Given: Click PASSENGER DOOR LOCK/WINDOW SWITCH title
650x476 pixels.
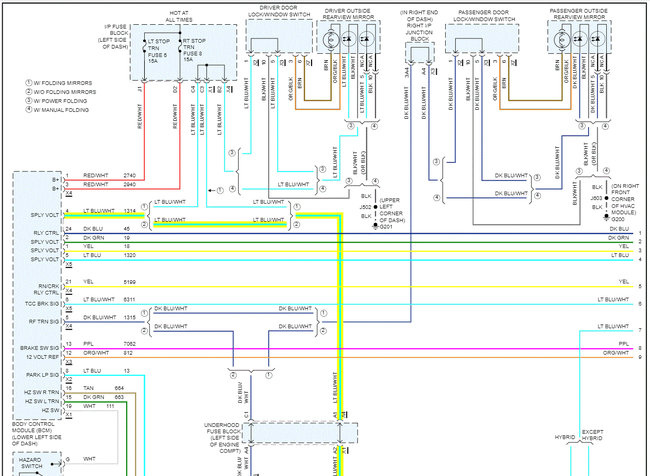Looking at the screenshot, I should [x=484, y=16].
